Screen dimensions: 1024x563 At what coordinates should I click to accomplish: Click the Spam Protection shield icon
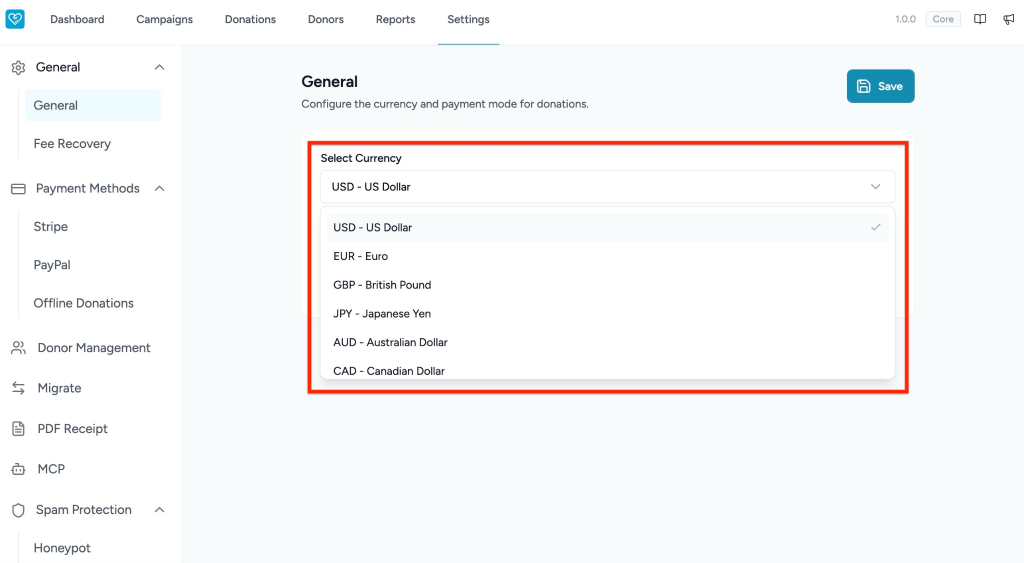[x=18, y=510]
